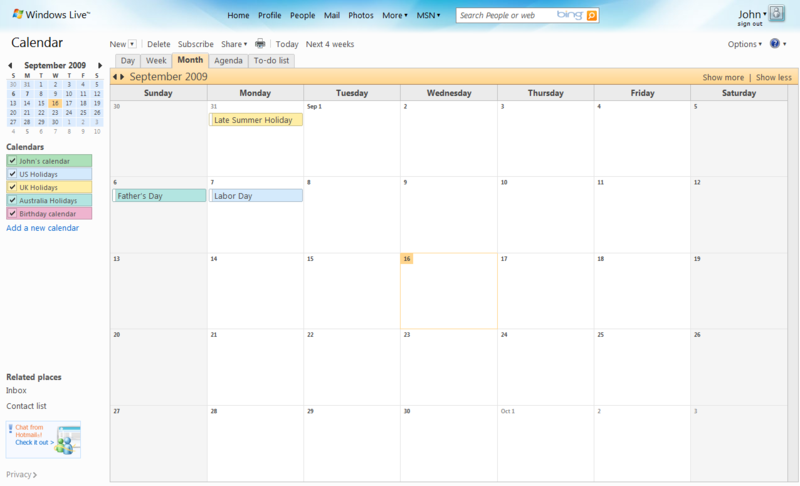Click the Check it out link in promo
The height and width of the screenshot is (486, 800).
pos(34,443)
